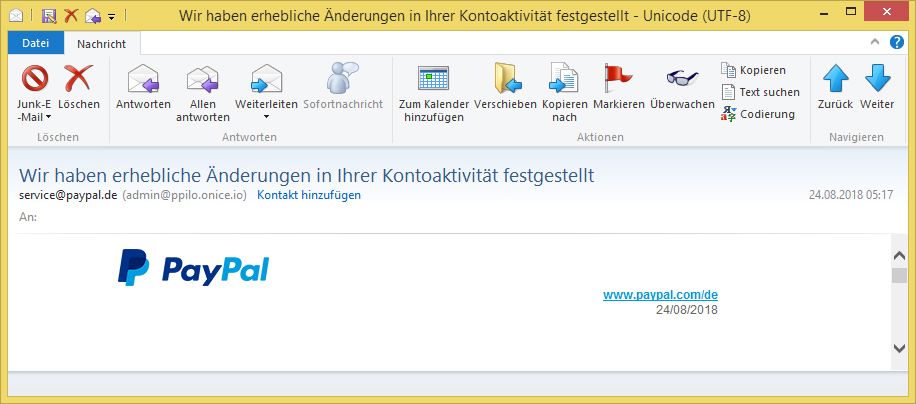Click the message pane scrollbar thumb
Screen dimensions: 916x404
point(900,276)
